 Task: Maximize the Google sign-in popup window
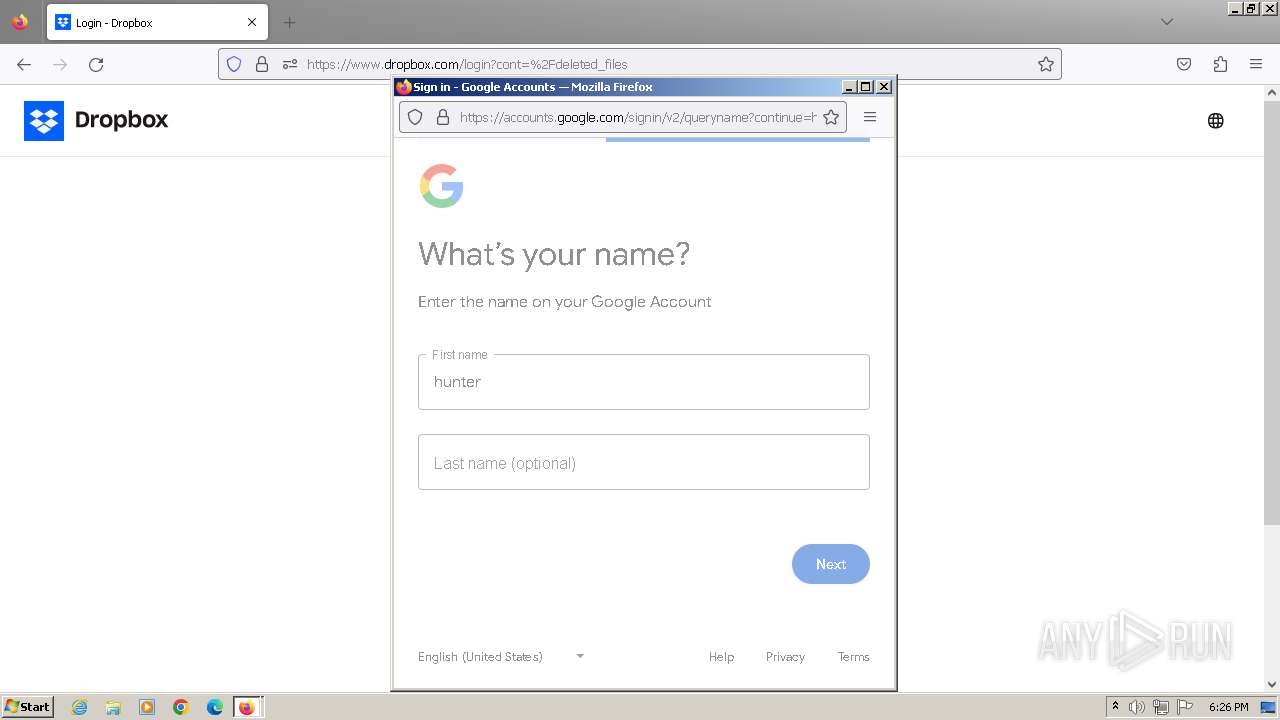click(866, 87)
